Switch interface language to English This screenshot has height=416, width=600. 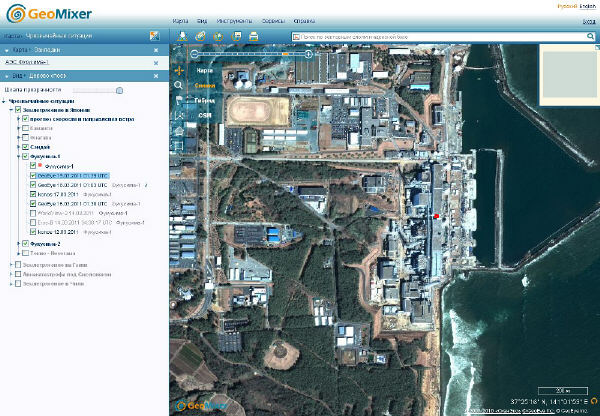point(587,6)
